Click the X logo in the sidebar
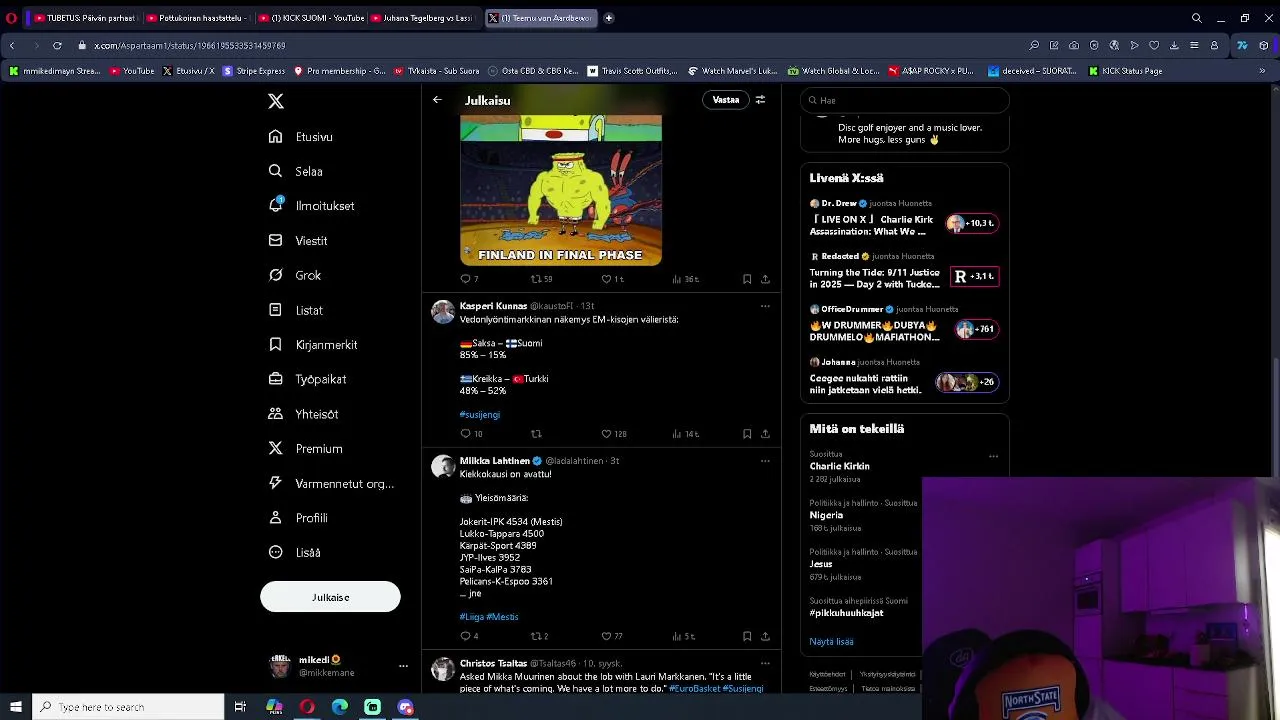 click(276, 101)
